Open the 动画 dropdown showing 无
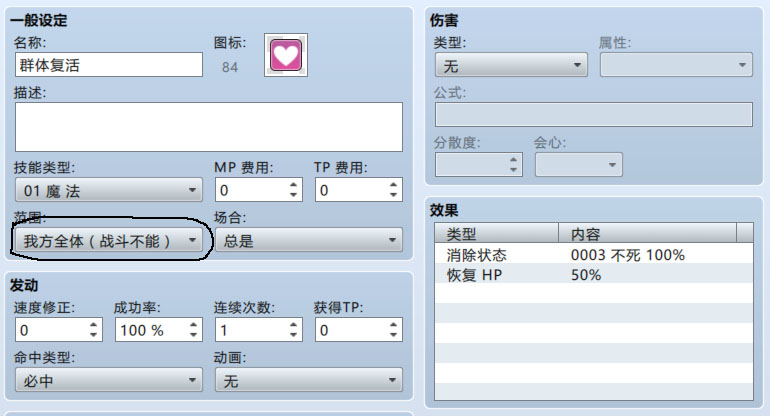Image resolution: width=770 pixels, height=416 pixels. click(309, 380)
